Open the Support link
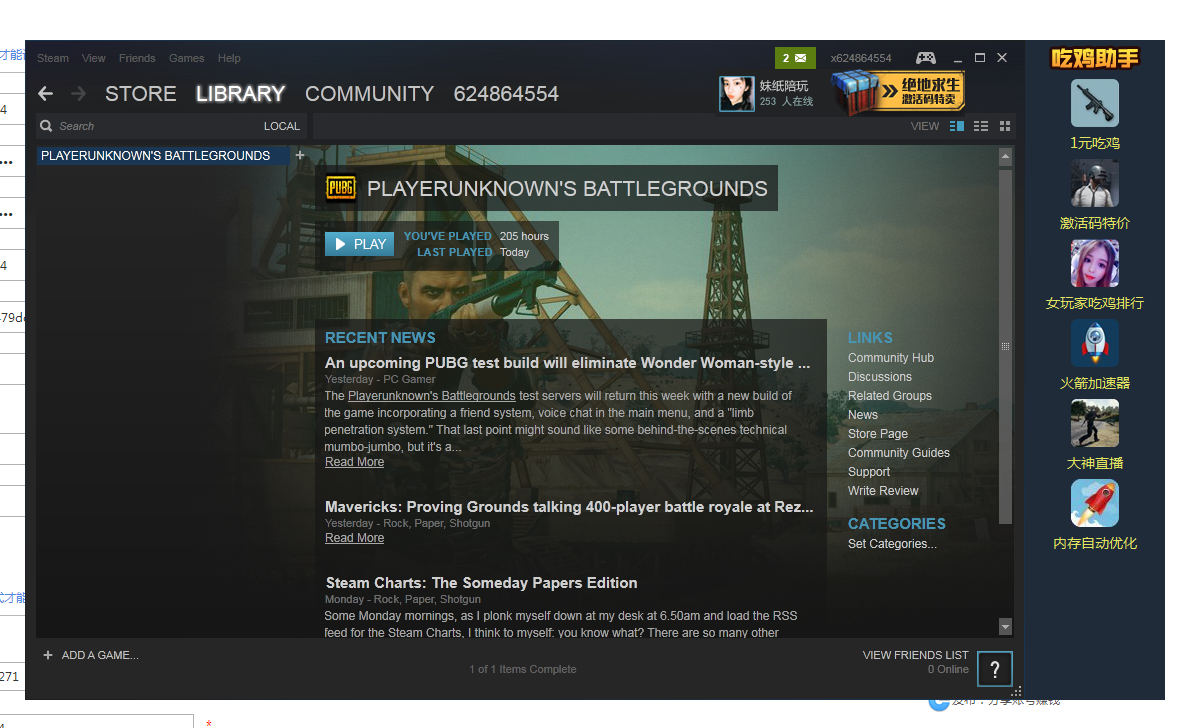Screen dimensions: 1187x728 tap(869, 471)
